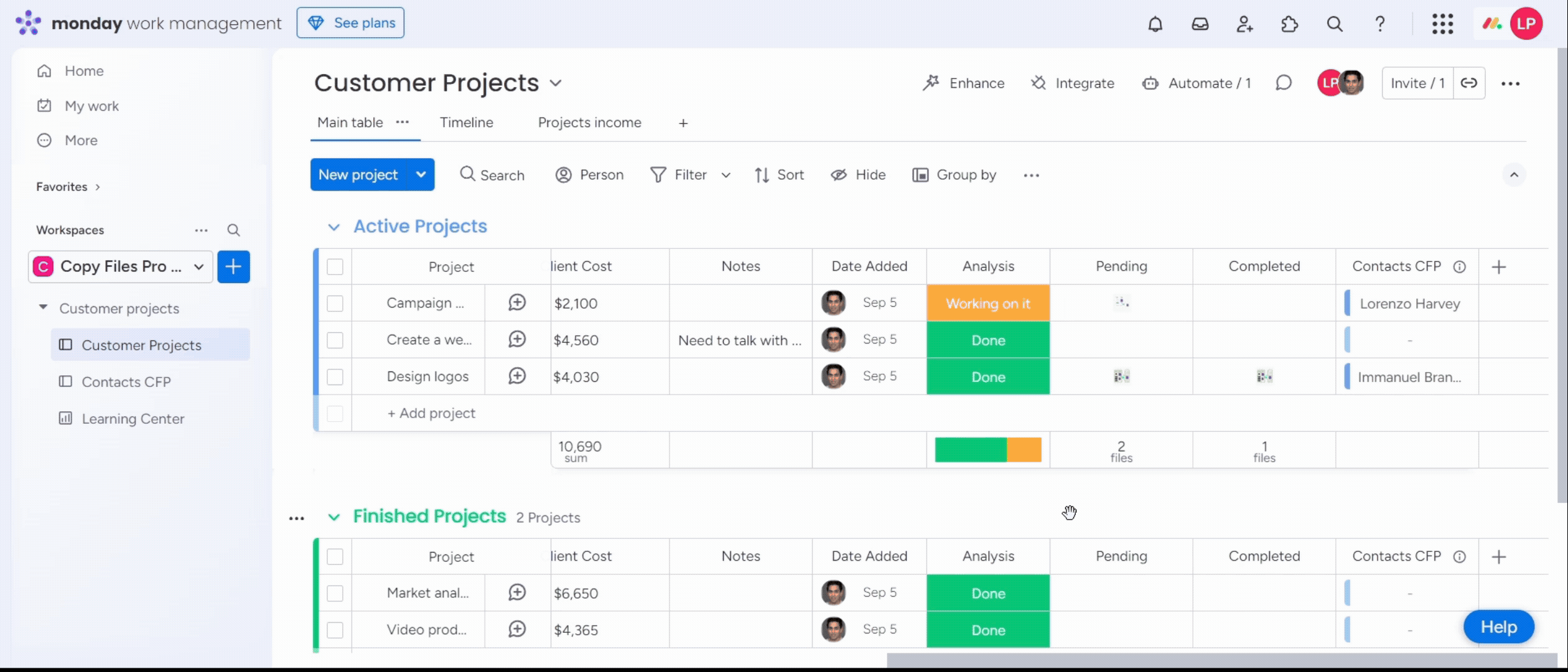
Task: Open the Projects income tab
Action: (x=589, y=123)
